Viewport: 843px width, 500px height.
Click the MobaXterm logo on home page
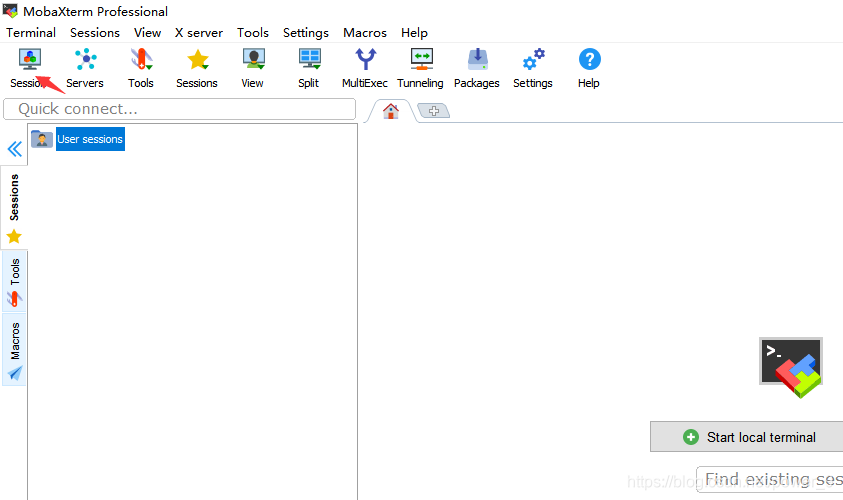click(x=791, y=368)
